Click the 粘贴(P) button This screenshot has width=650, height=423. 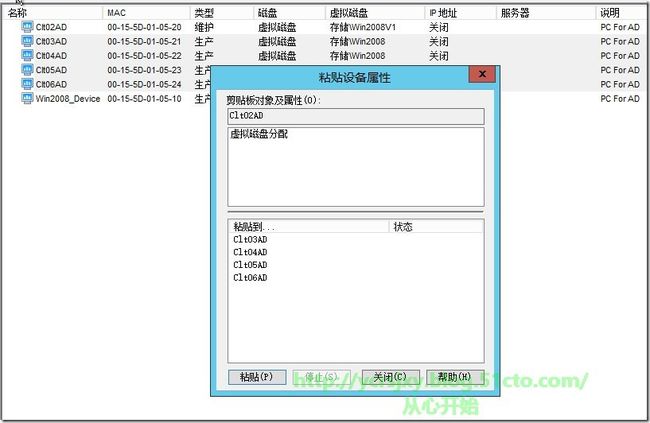click(x=257, y=377)
